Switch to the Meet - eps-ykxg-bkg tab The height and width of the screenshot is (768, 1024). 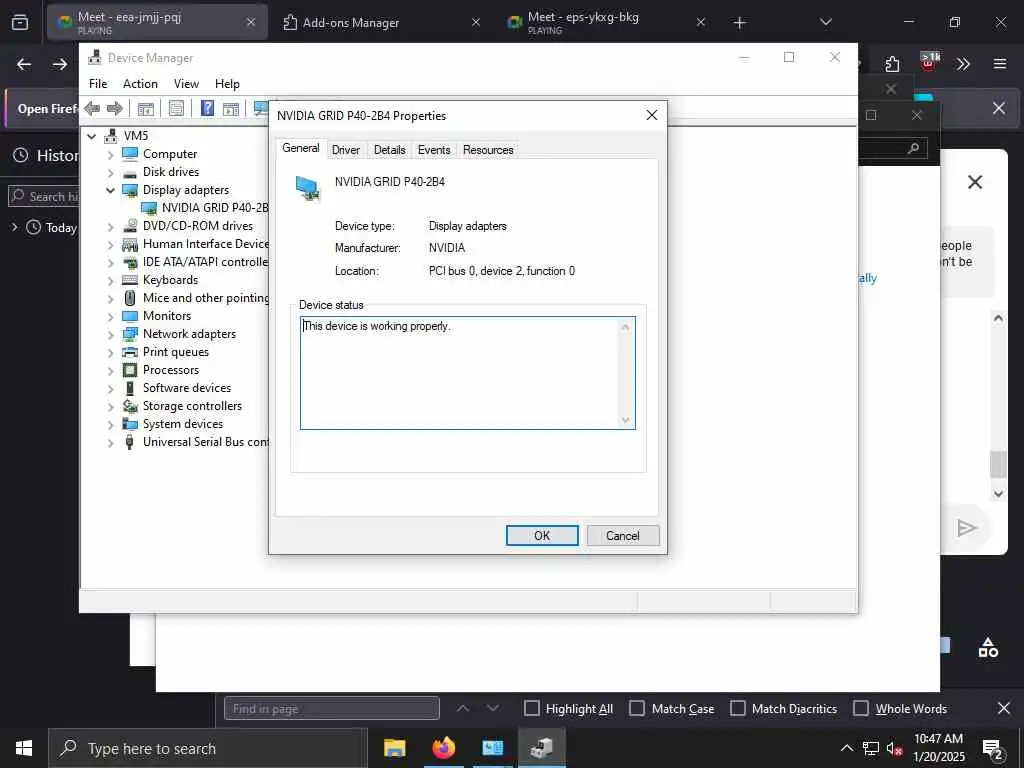tap(606, 22)
